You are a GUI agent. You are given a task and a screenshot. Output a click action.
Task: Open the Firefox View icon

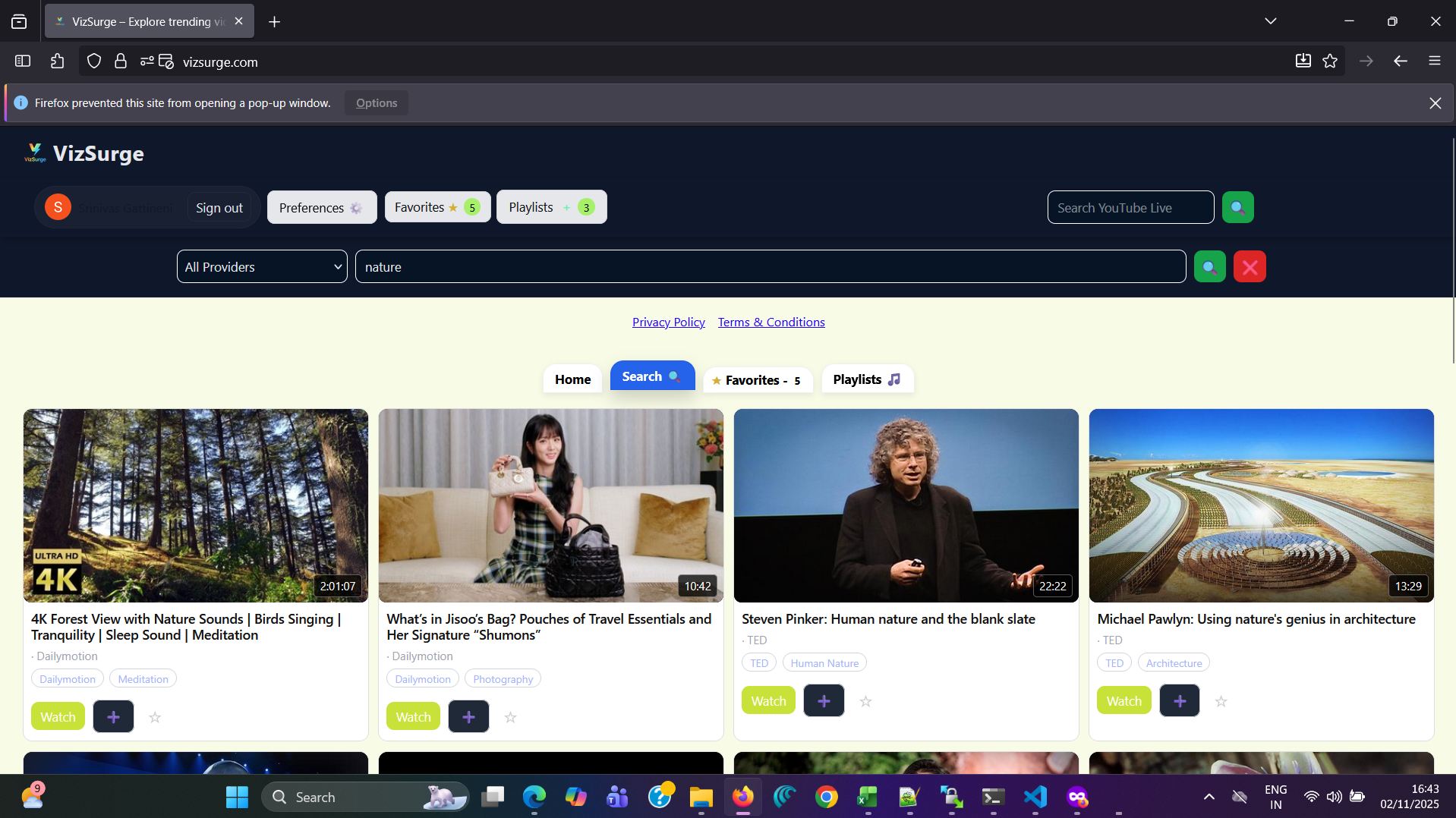click(x=19, y=21)
